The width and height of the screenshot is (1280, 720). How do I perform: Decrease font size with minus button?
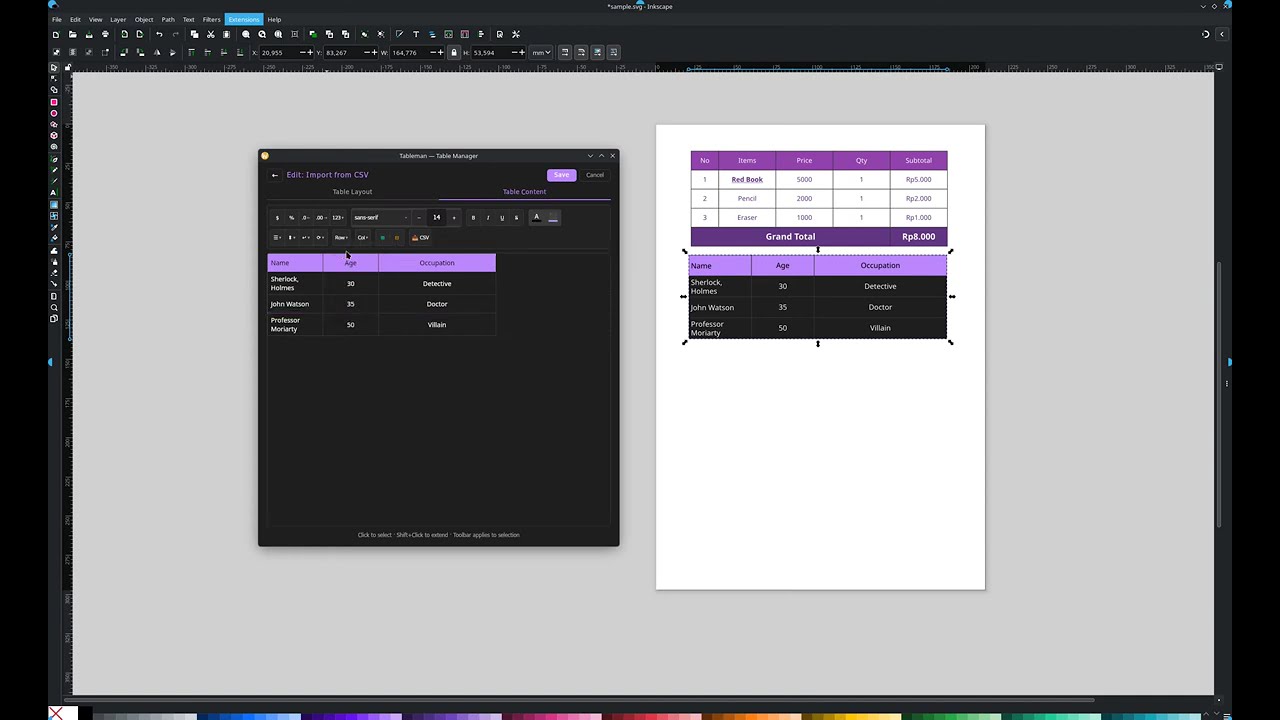(419, 217)
